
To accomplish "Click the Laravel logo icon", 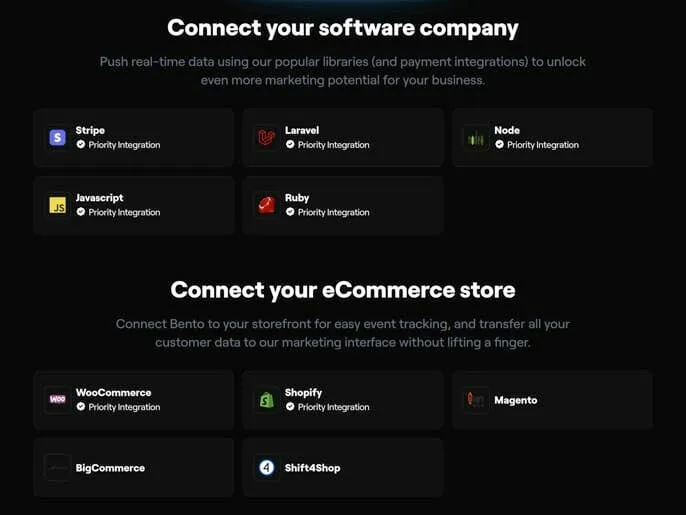I will (x=267, y=138).
